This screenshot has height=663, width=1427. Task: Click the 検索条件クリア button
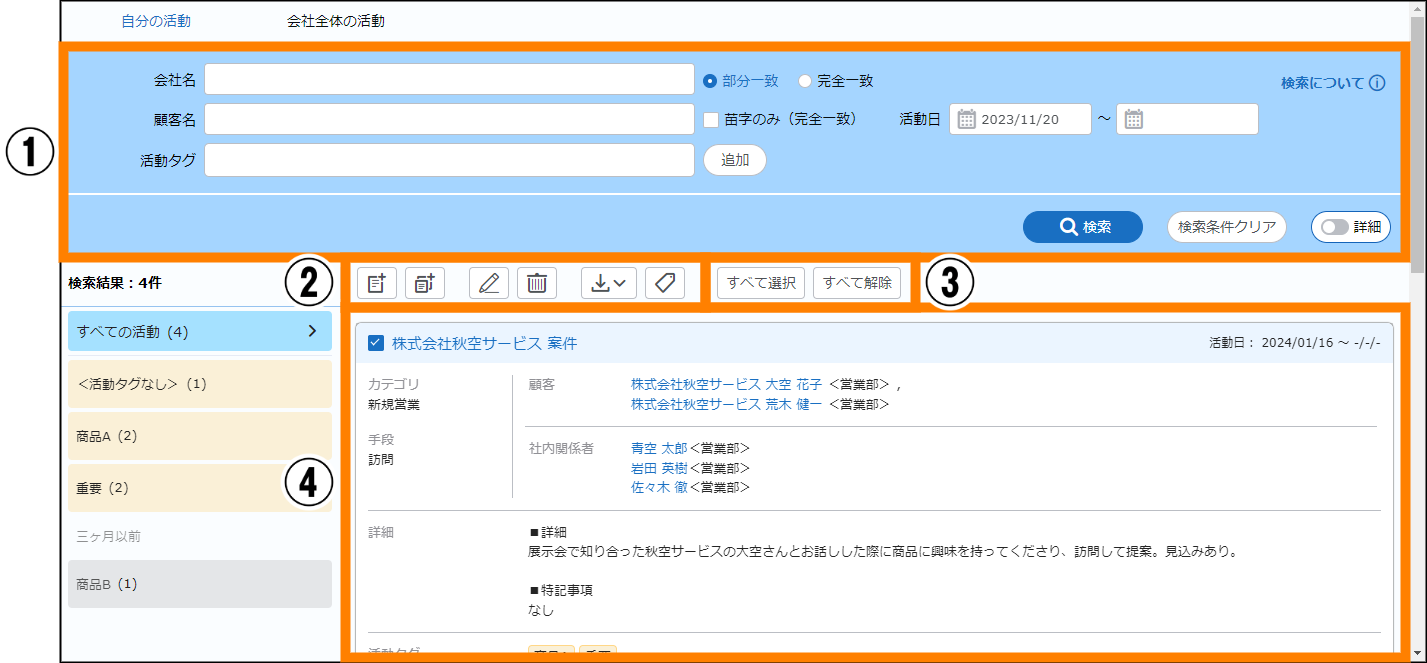[x=1226, y=227]
